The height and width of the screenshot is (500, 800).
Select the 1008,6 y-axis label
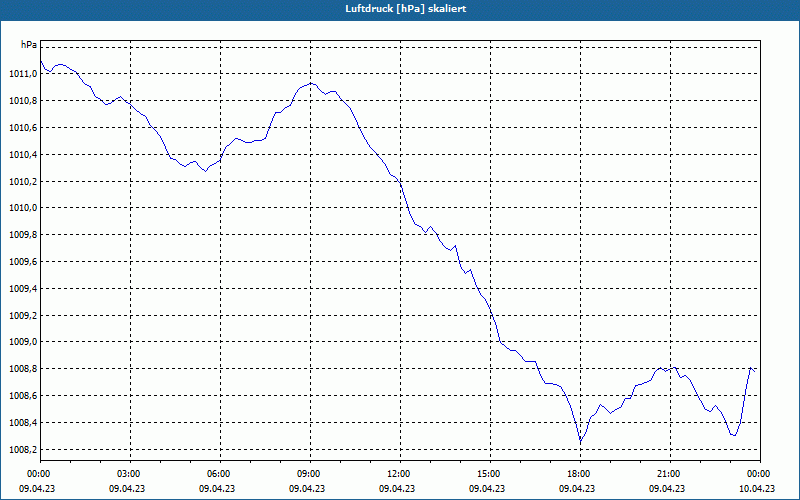[x=23, y=396]
